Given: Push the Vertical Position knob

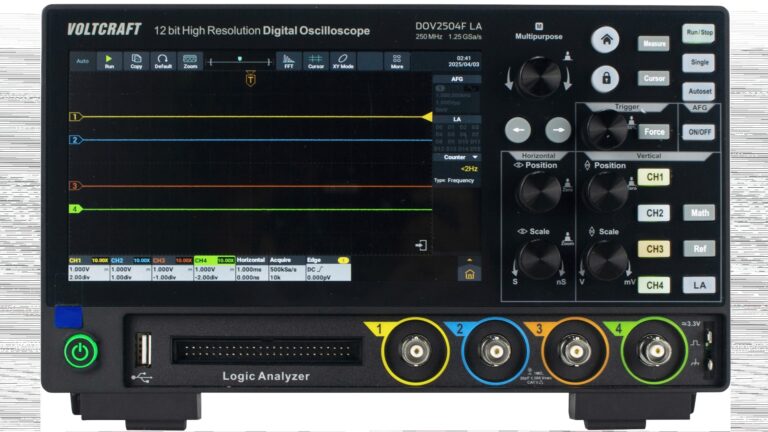Looking at the screenshot, I should (x=607, y=192).
